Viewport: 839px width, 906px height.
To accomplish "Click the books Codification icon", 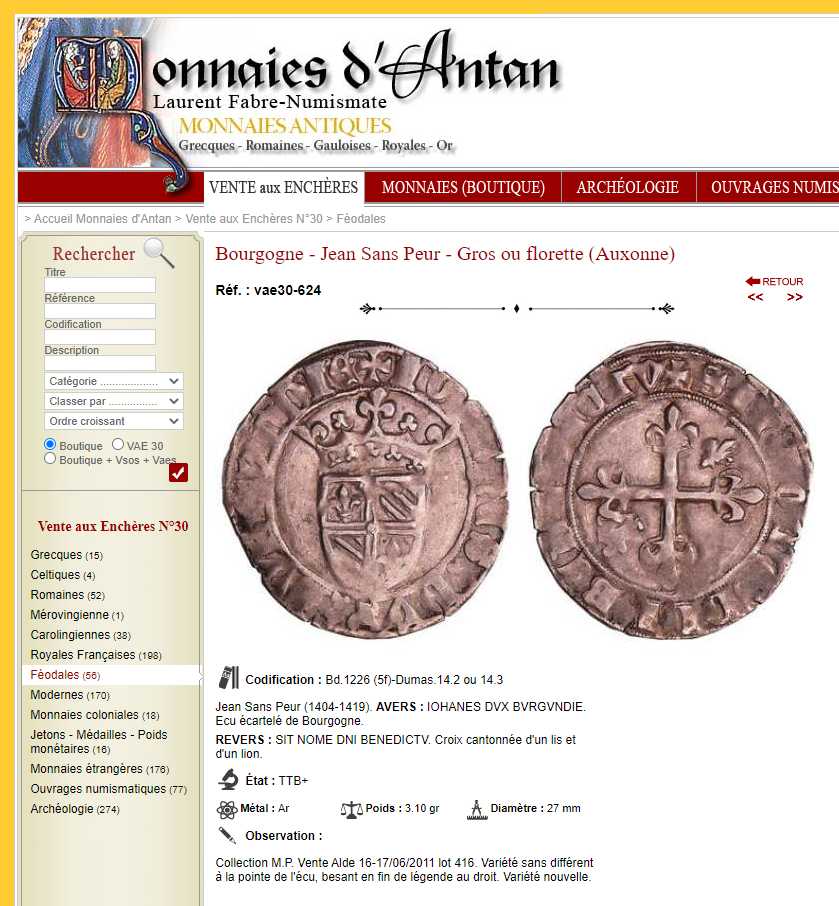I will coord(228,678).
